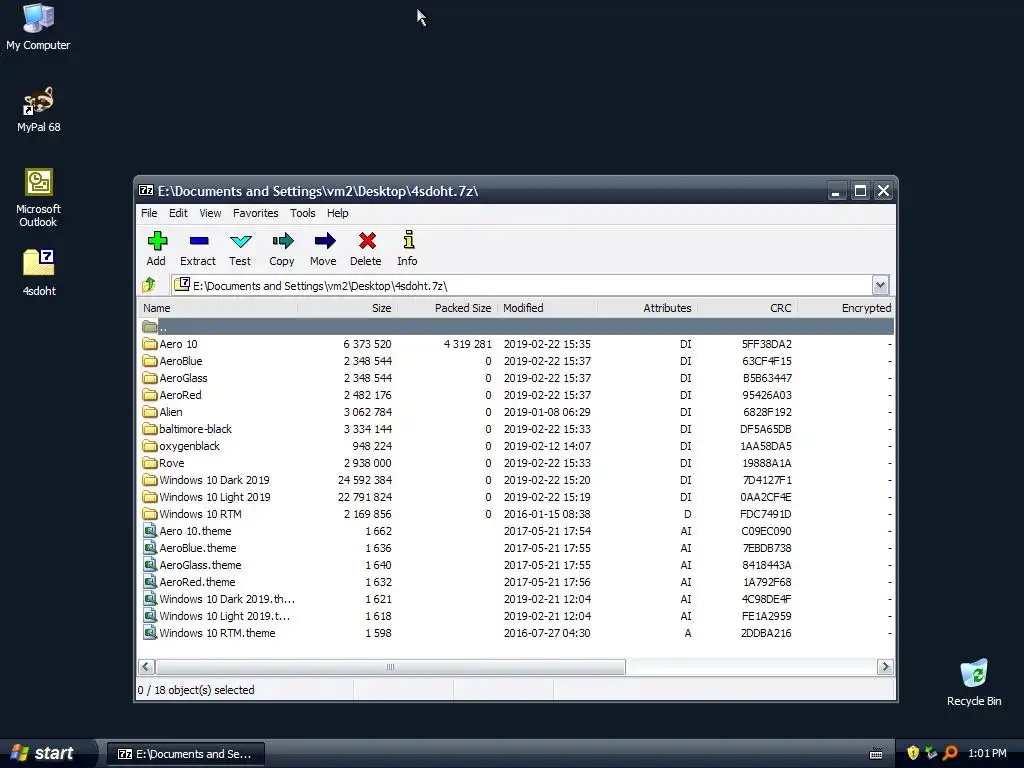Viewport: 1024px width, 768px height.
Task: Select the Microsoft Outlook desktop icon
Action: (x=38, y=198)
